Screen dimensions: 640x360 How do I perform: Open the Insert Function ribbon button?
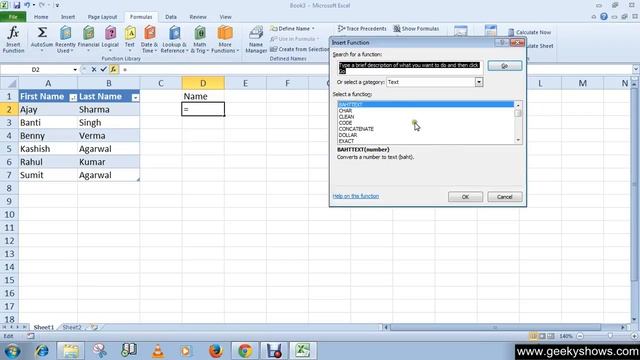click(x=13, y=39)
